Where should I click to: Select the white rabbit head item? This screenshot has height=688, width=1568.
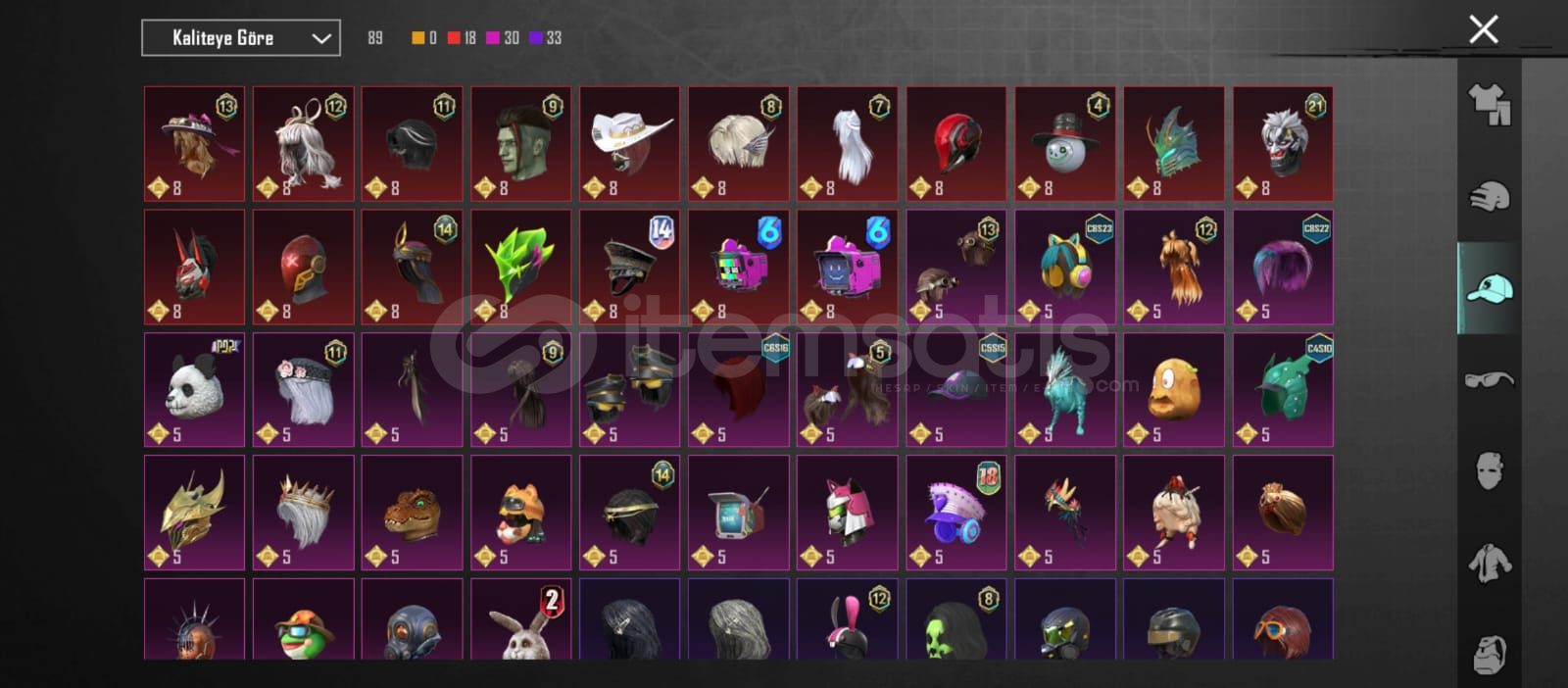pyautogui.click(x=520, y=619)
